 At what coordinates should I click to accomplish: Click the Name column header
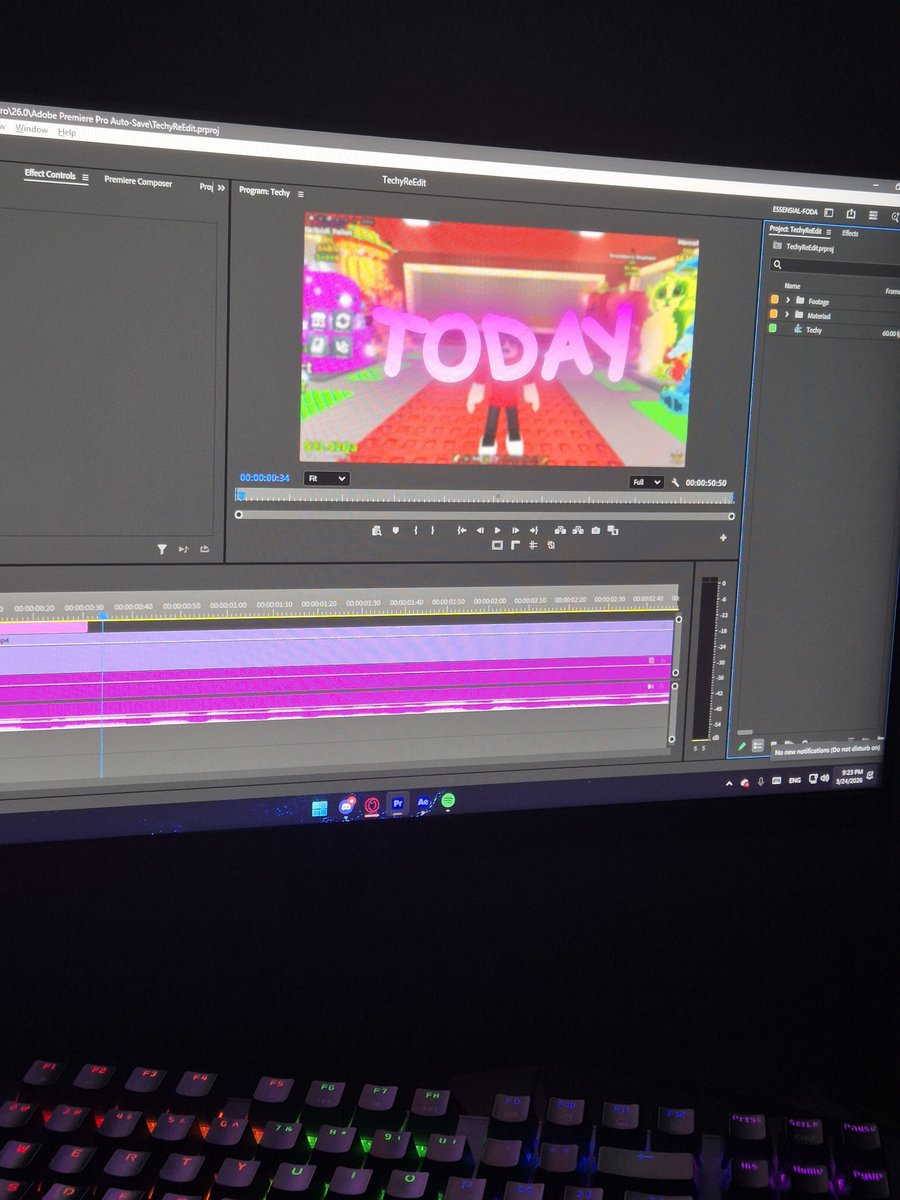pos(792,286)
